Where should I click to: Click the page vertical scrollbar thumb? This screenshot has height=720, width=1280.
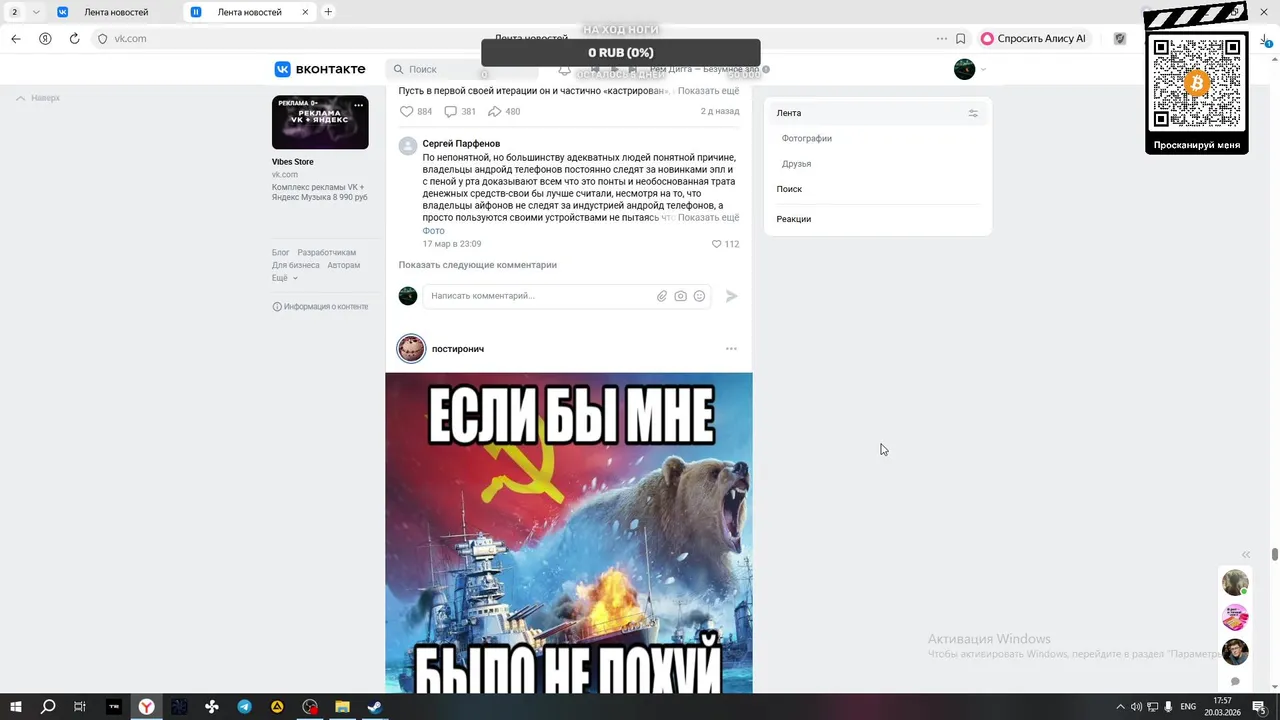click(x=1275, y=554)
